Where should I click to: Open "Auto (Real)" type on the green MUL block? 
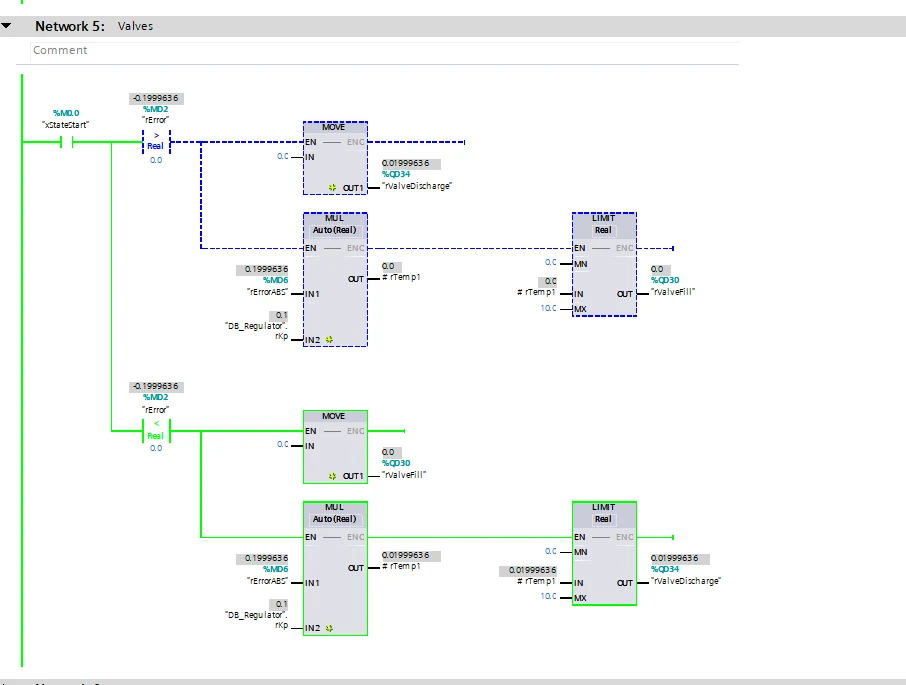tap(335, 519)
